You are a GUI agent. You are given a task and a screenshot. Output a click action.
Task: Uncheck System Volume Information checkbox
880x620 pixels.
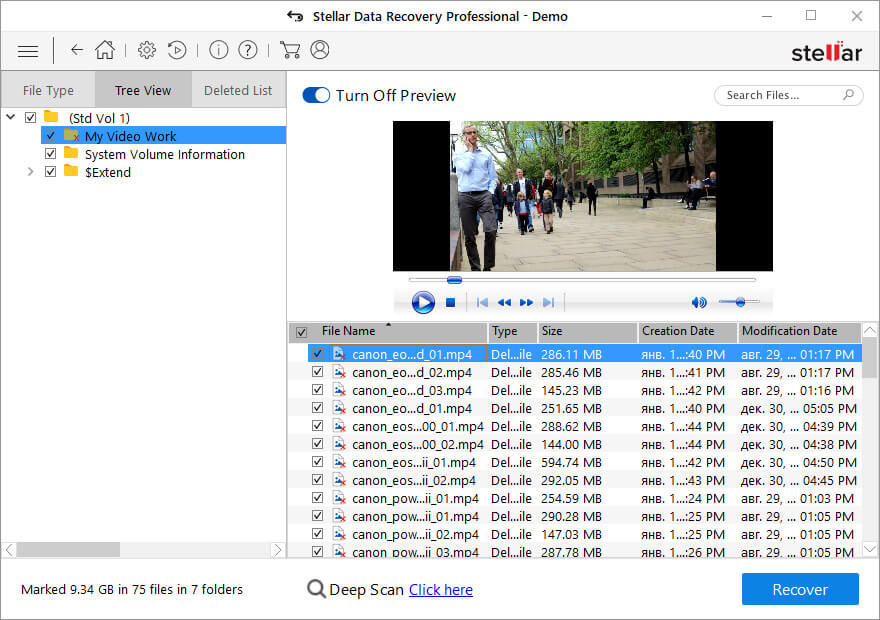click(51, 153)
